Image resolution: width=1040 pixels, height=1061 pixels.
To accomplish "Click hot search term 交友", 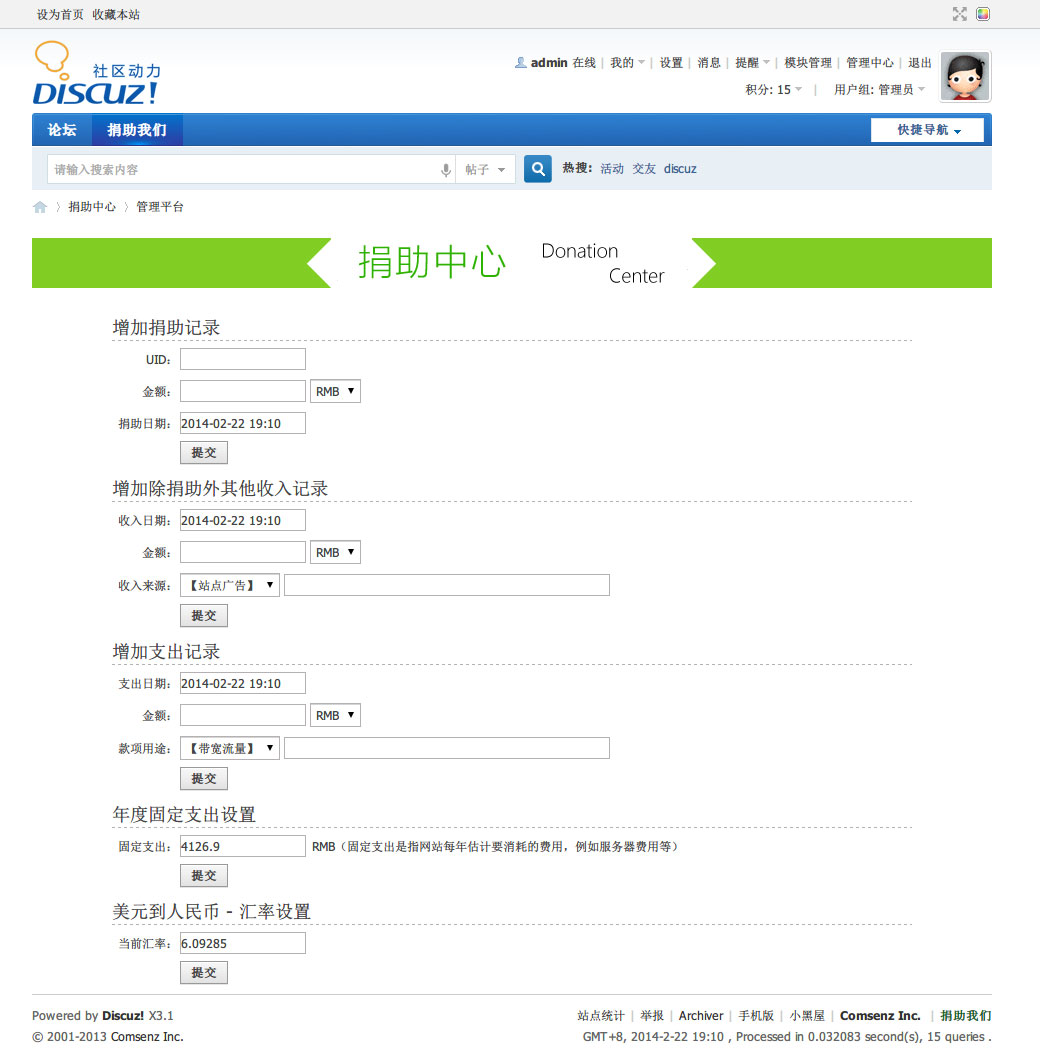I will 644,169.
